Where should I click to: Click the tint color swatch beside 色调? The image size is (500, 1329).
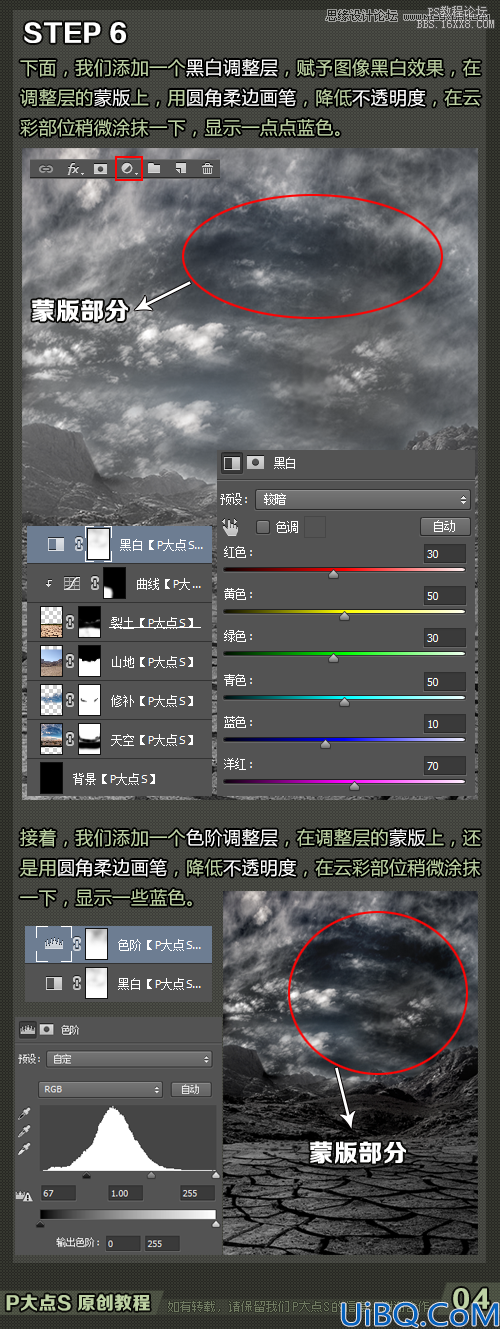click(315, 526)
